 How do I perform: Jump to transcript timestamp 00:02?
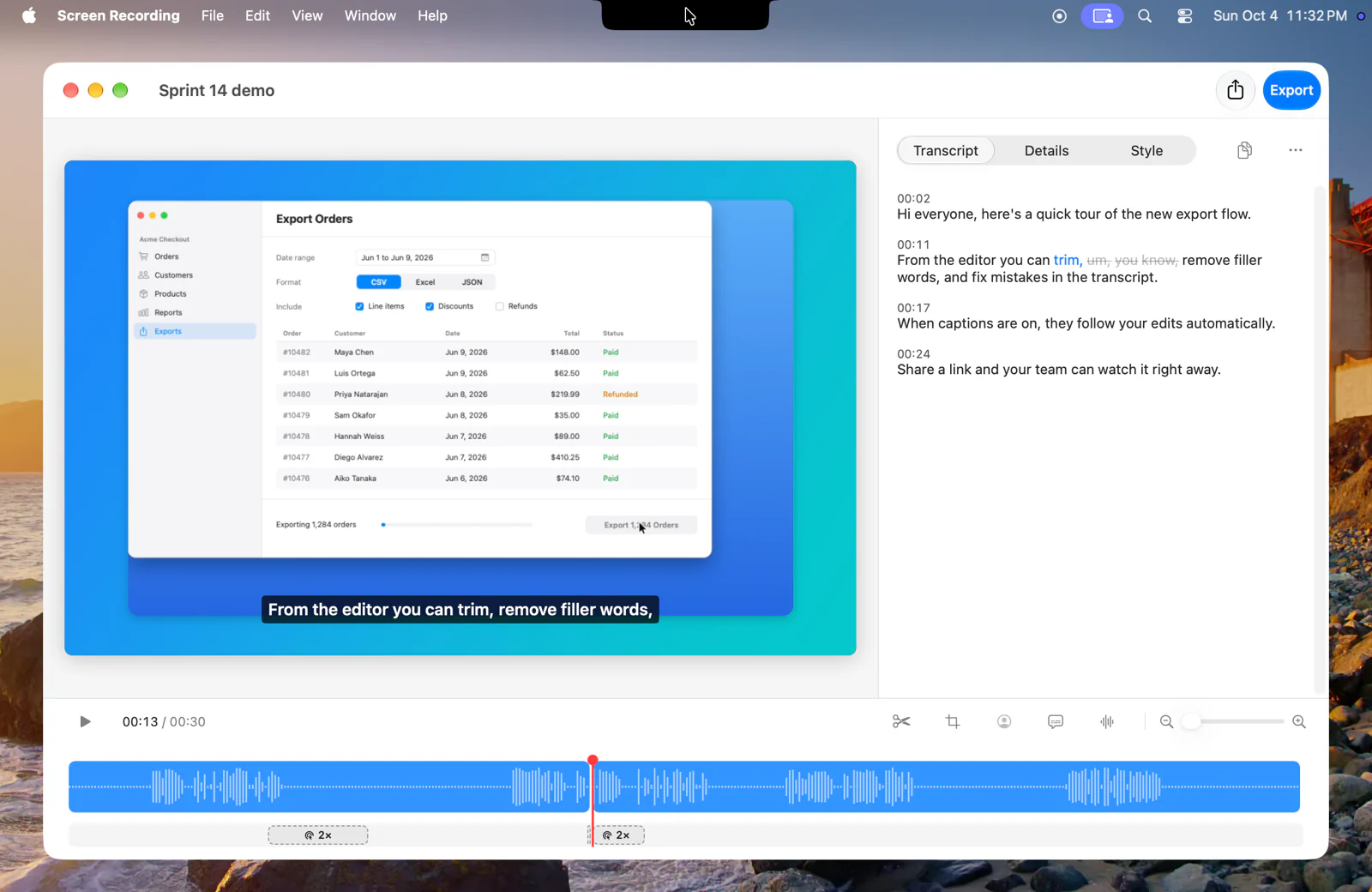coord(913,198)
